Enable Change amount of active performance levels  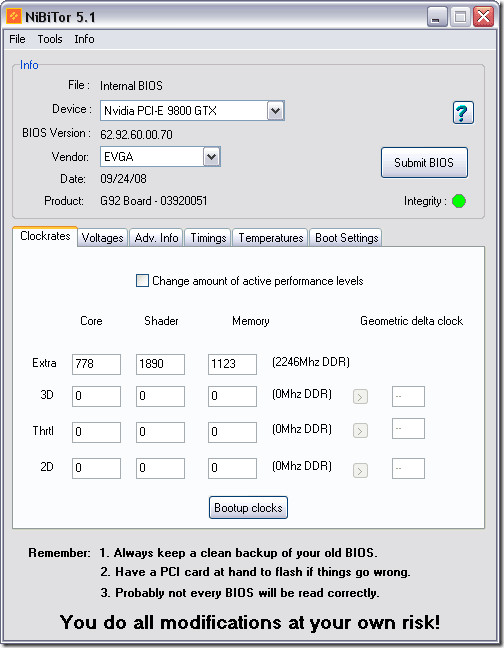coord(142,281)
